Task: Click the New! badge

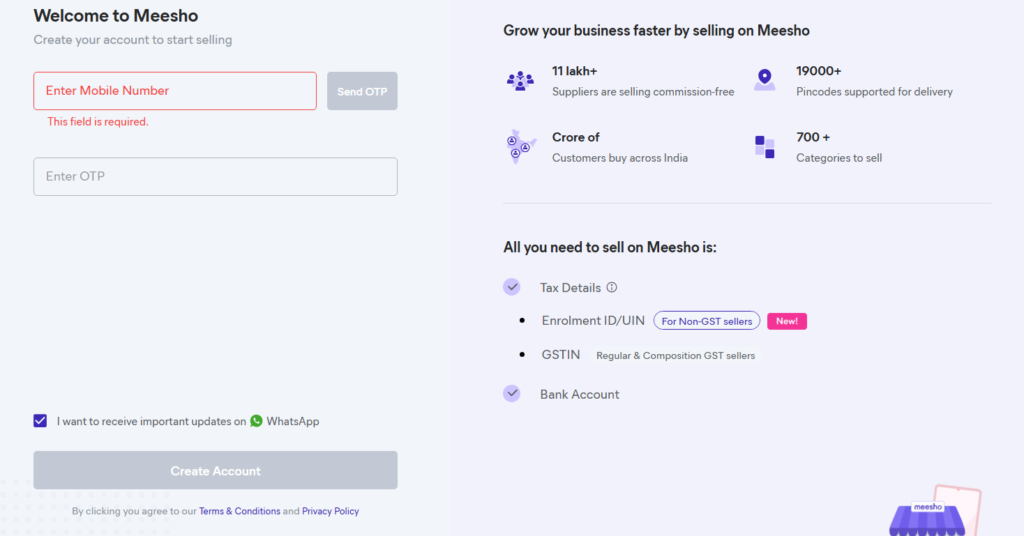Action: [x=787, y=321]
